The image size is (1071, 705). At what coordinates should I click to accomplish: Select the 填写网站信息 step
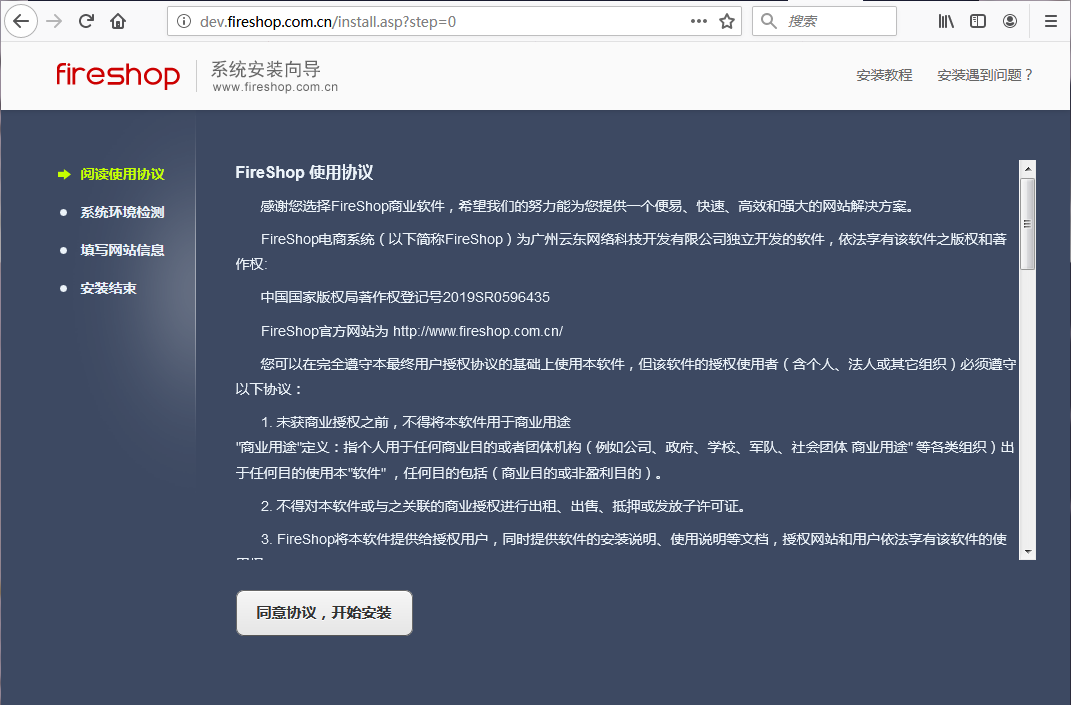coord(122,250)
